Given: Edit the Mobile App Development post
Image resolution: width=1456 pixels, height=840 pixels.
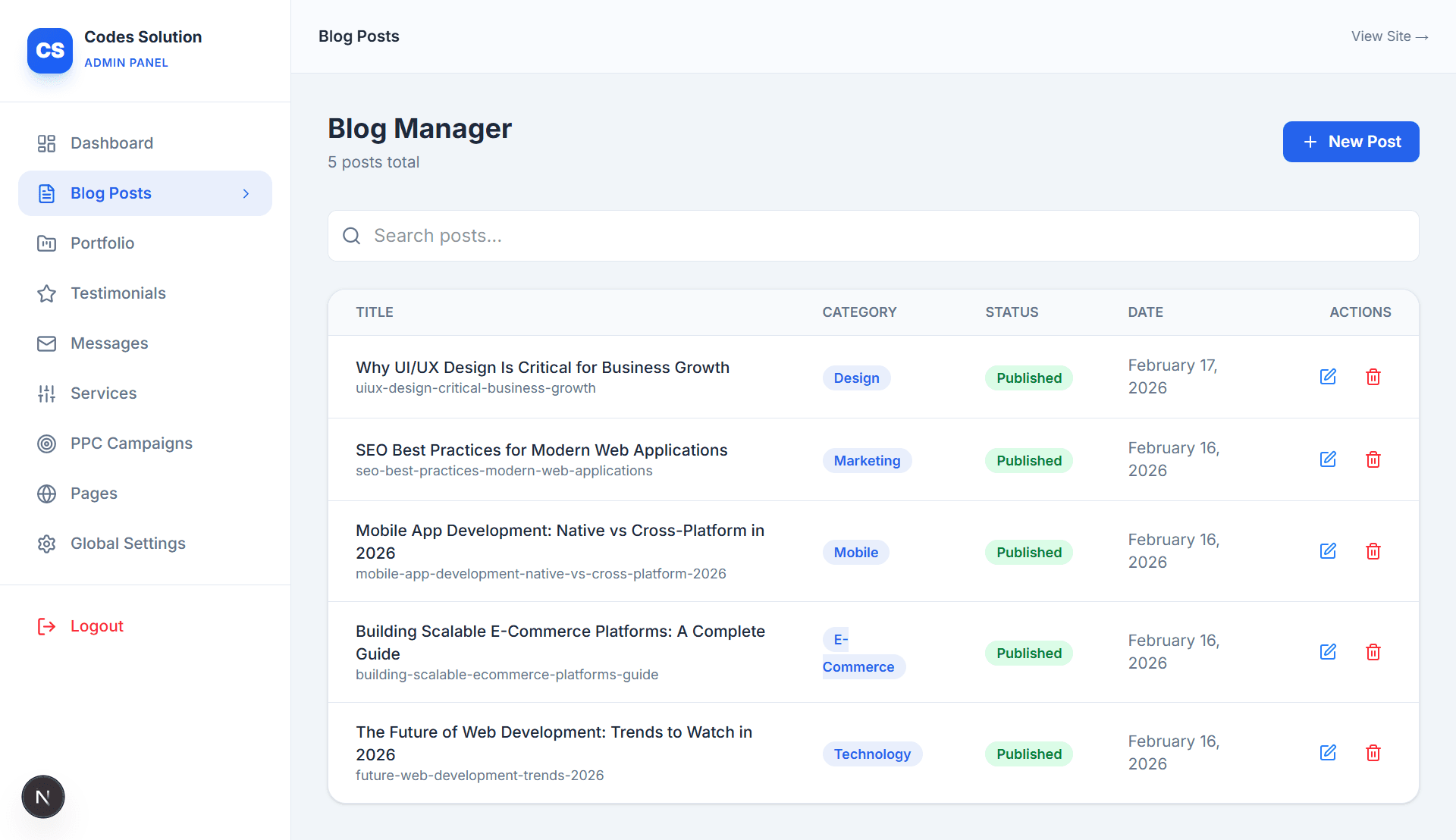Looking at the screenshot, I should (x=1328, y=551).
